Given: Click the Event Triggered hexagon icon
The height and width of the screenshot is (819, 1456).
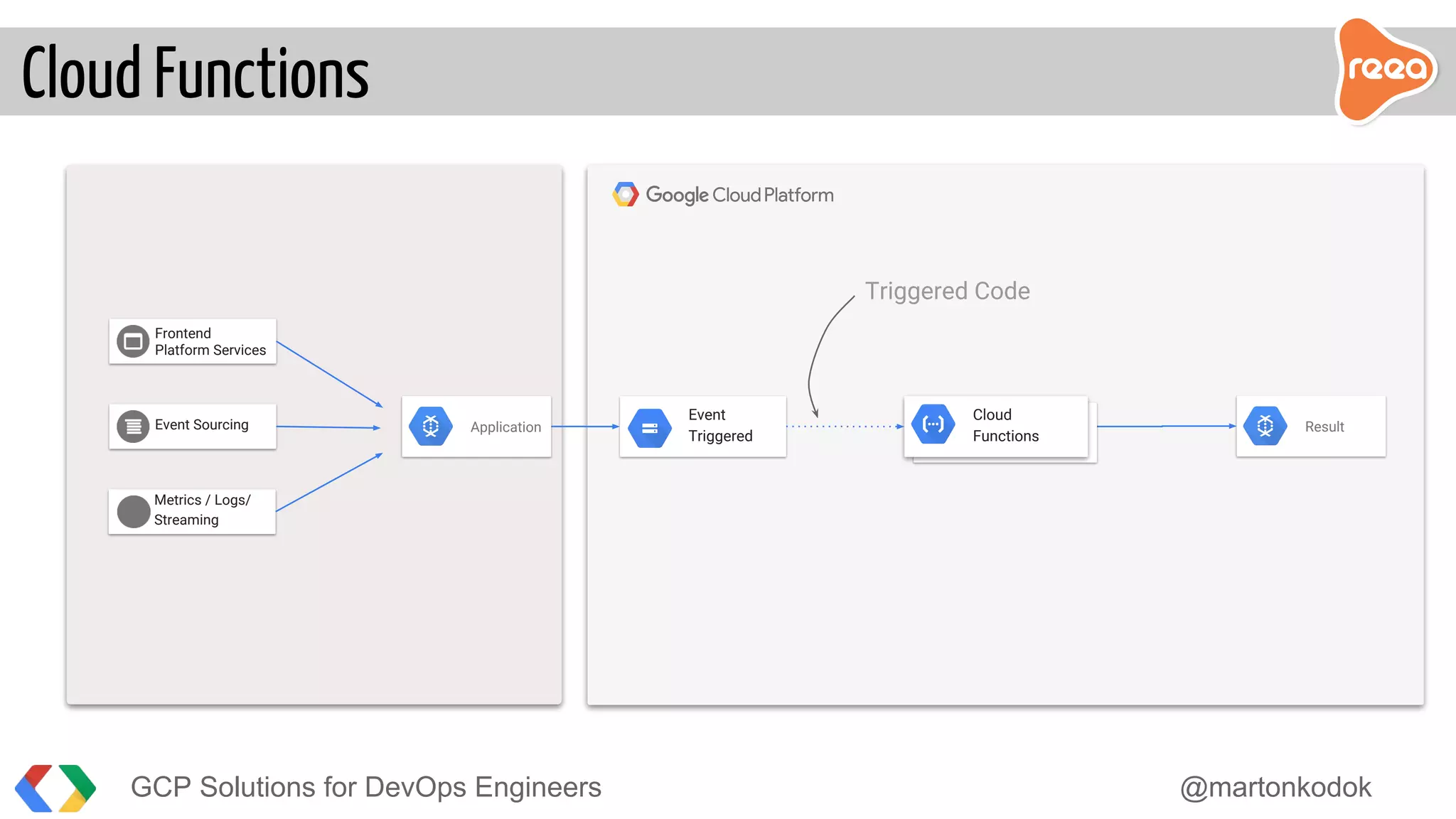Looking at the screenshot, I should point(650,428).
